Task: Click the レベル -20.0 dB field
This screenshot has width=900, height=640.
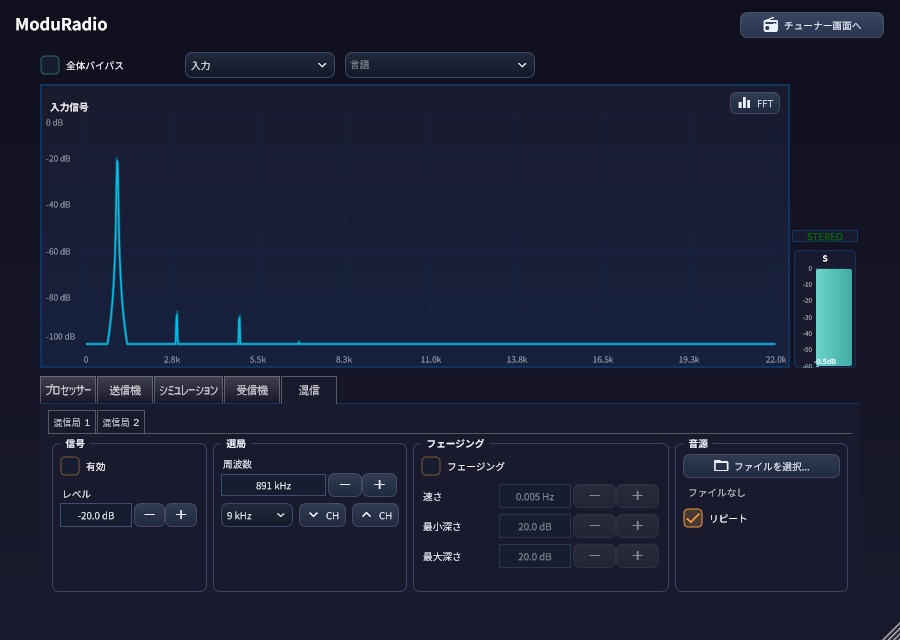Action: (96, 515)
